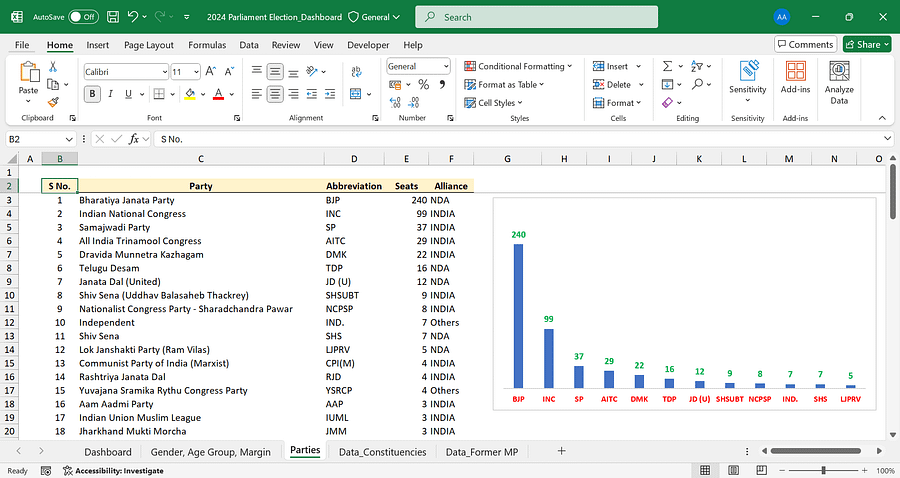Click the Find & Select magnifier icon
Image resolution: width=900 pixels, height=478 pixels.
pyautogui.click(x=697, y=84)
